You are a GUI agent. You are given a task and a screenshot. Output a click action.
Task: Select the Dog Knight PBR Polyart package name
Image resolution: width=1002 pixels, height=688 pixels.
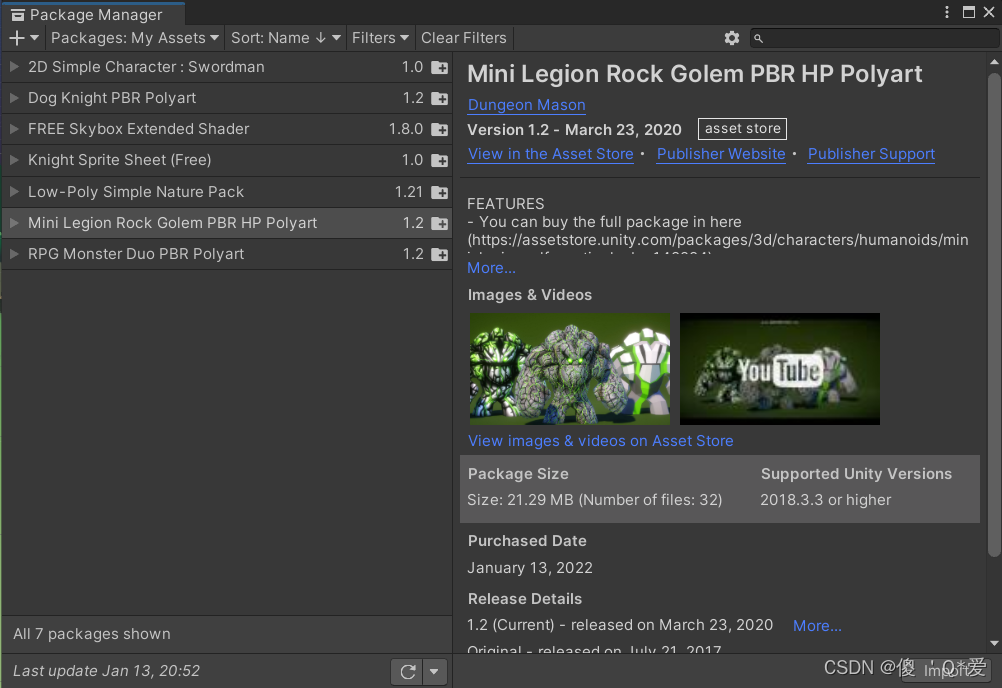pos(112,98)
